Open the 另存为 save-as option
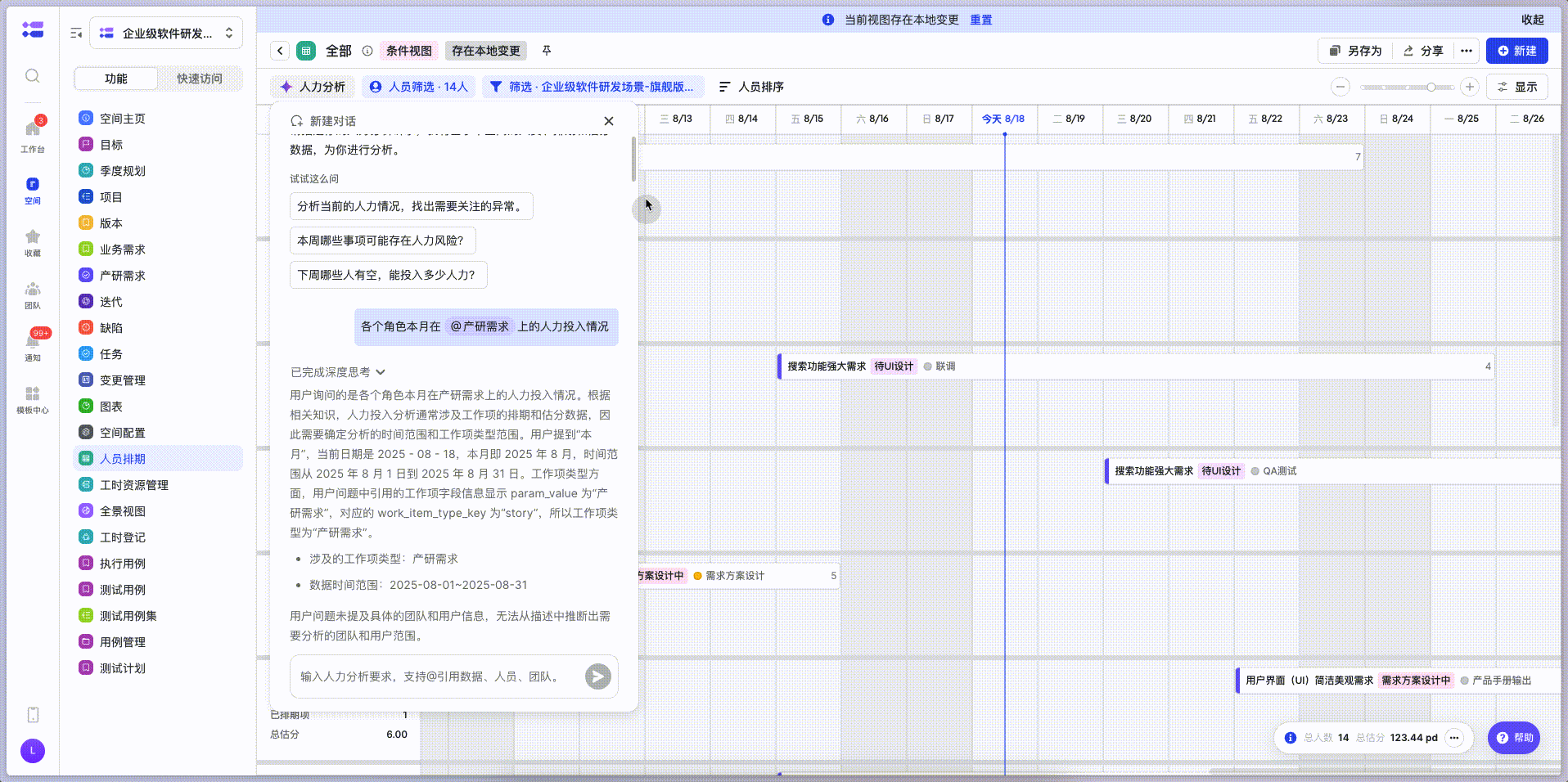 coord(1355,51)
